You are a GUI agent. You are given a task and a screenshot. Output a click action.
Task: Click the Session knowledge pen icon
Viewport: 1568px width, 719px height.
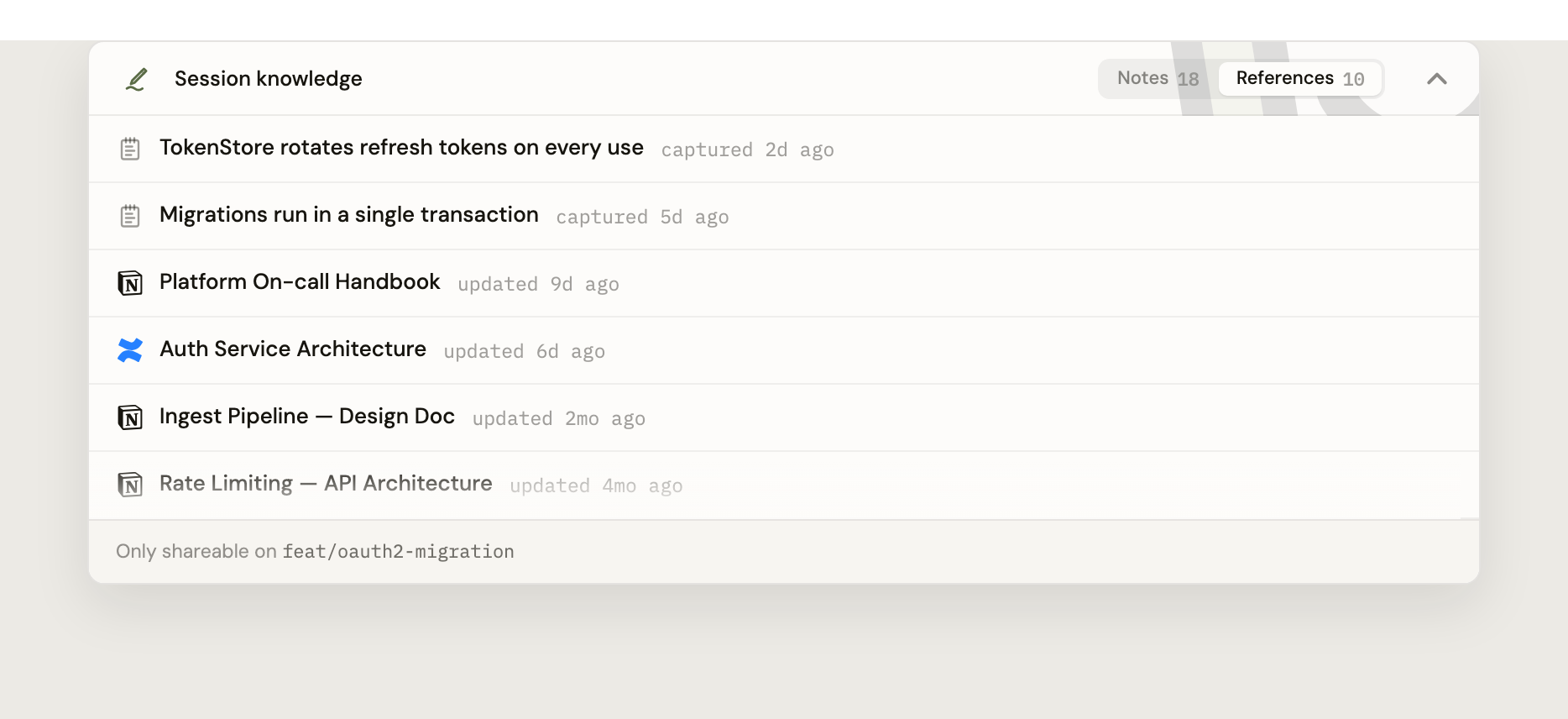[136, 79]
